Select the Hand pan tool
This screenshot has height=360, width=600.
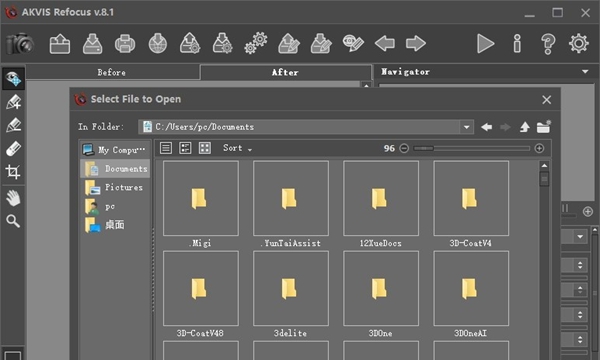click(13, 199)
